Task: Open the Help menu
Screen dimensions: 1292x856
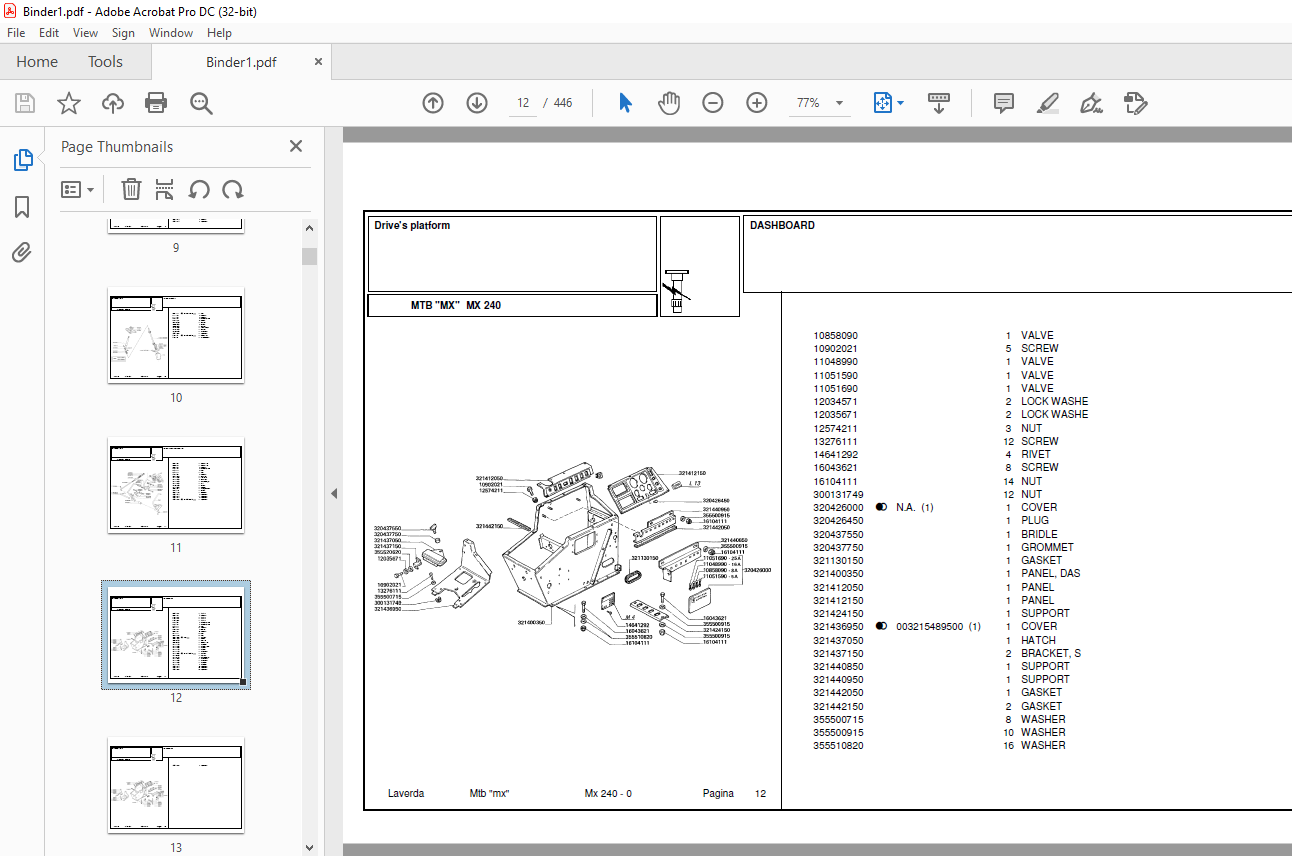Action: tap(219, 33)
